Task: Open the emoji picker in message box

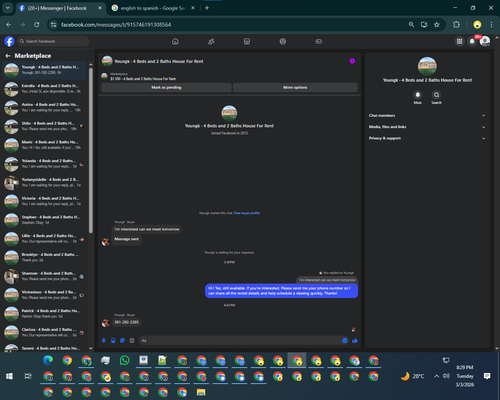Action: (x=345, y=340)
